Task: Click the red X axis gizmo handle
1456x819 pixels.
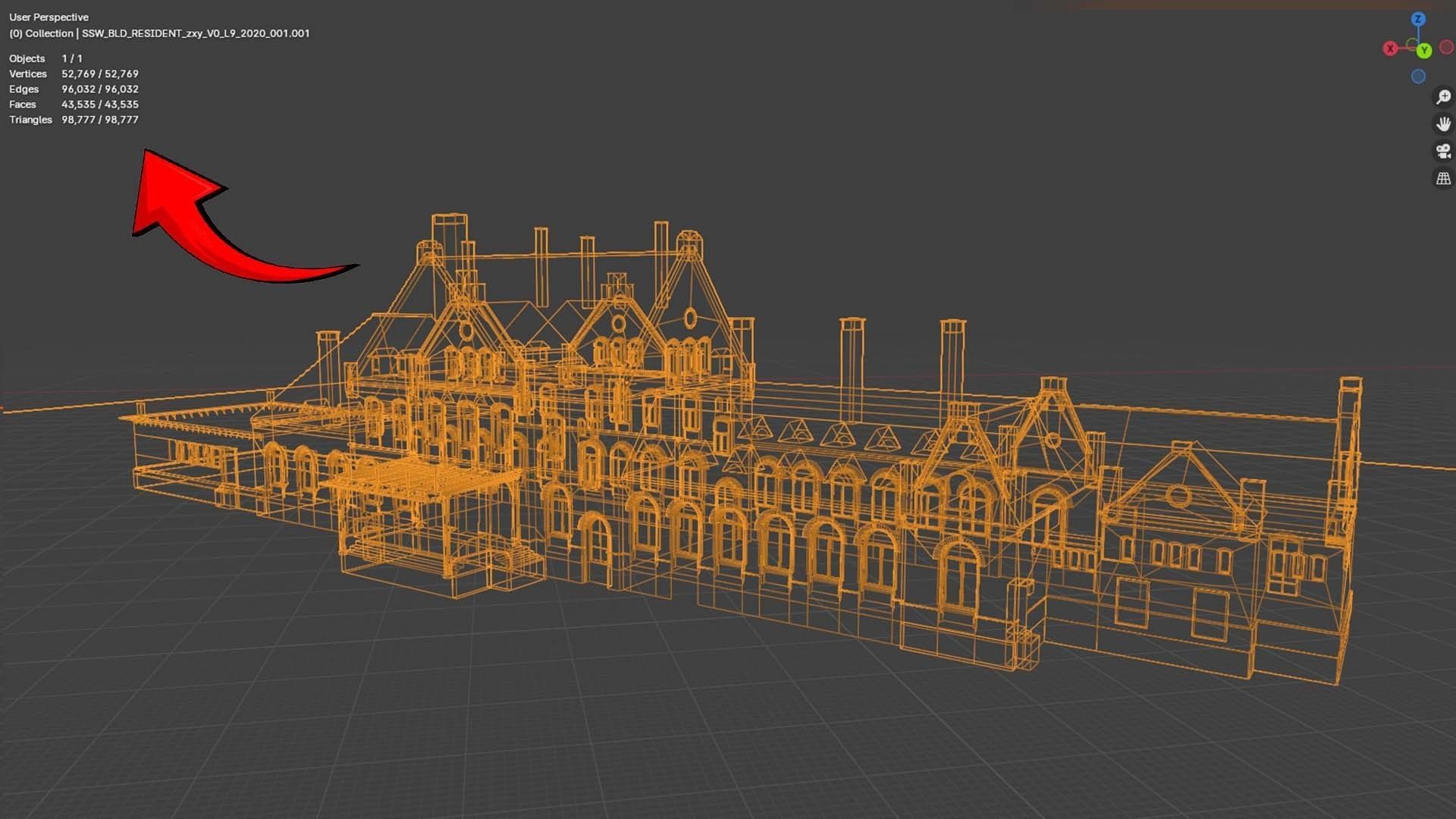Action: [x=1390, y=49]
